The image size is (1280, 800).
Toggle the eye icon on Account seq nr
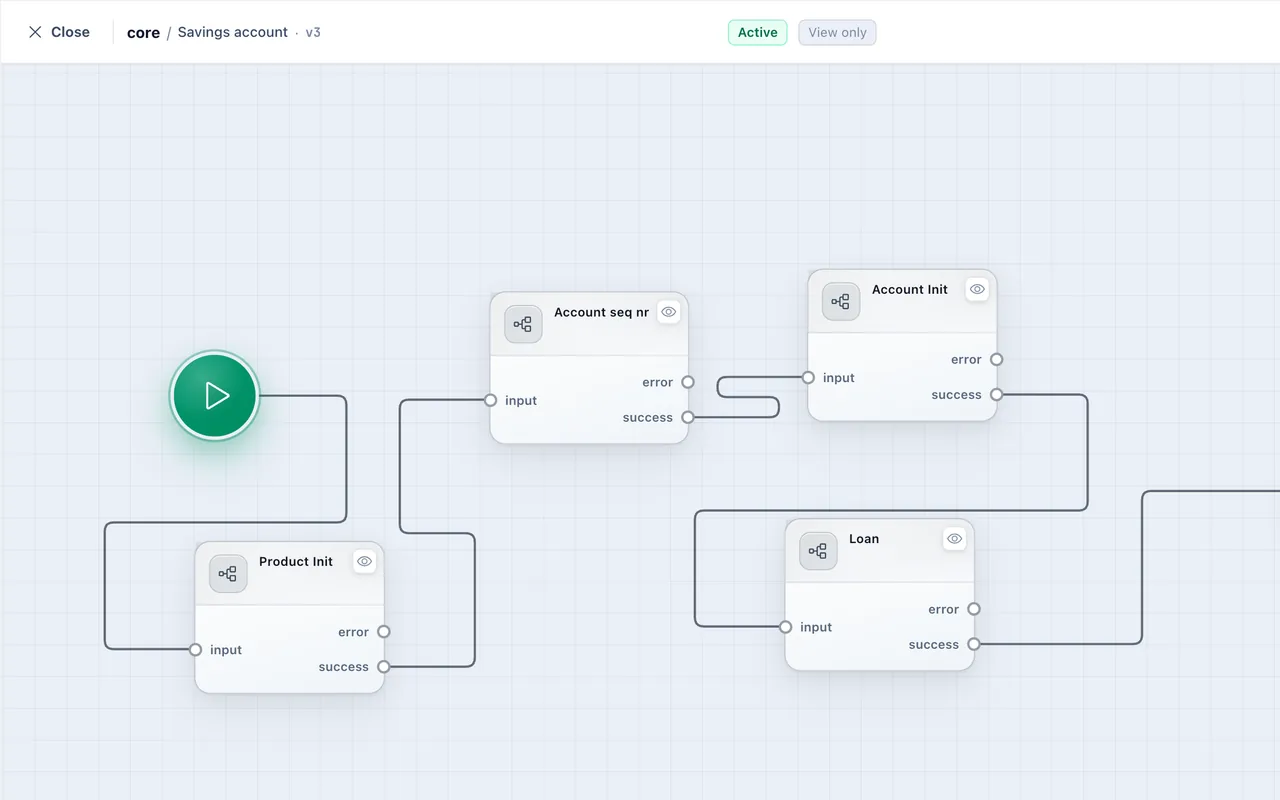coord(669,312)
